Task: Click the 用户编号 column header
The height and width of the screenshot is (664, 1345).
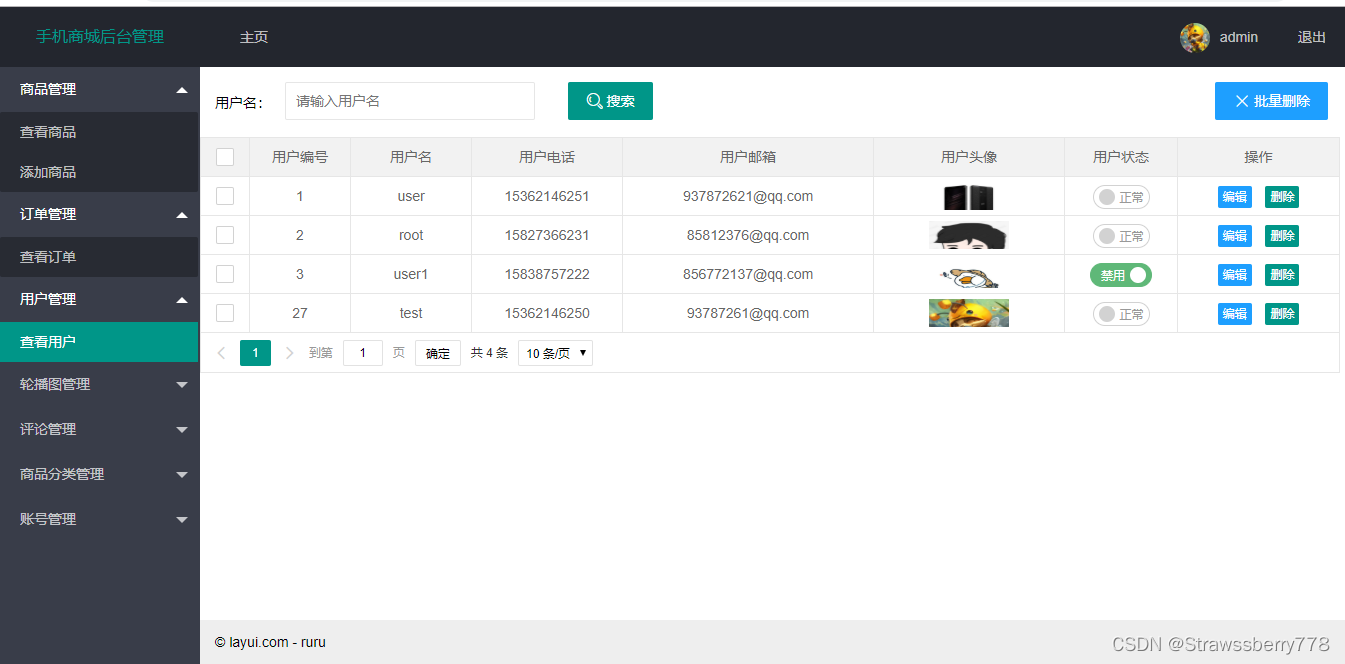Action: tap(300, 157)
